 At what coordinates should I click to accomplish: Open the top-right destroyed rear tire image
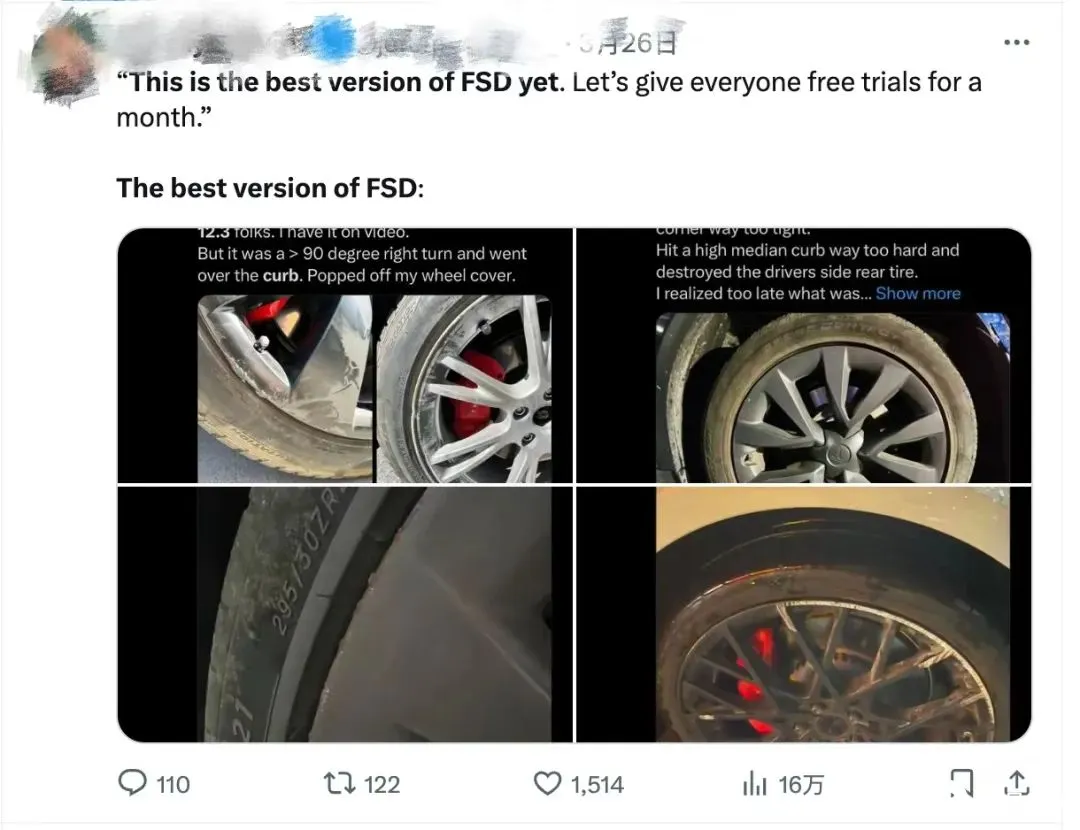coord(803,356)
